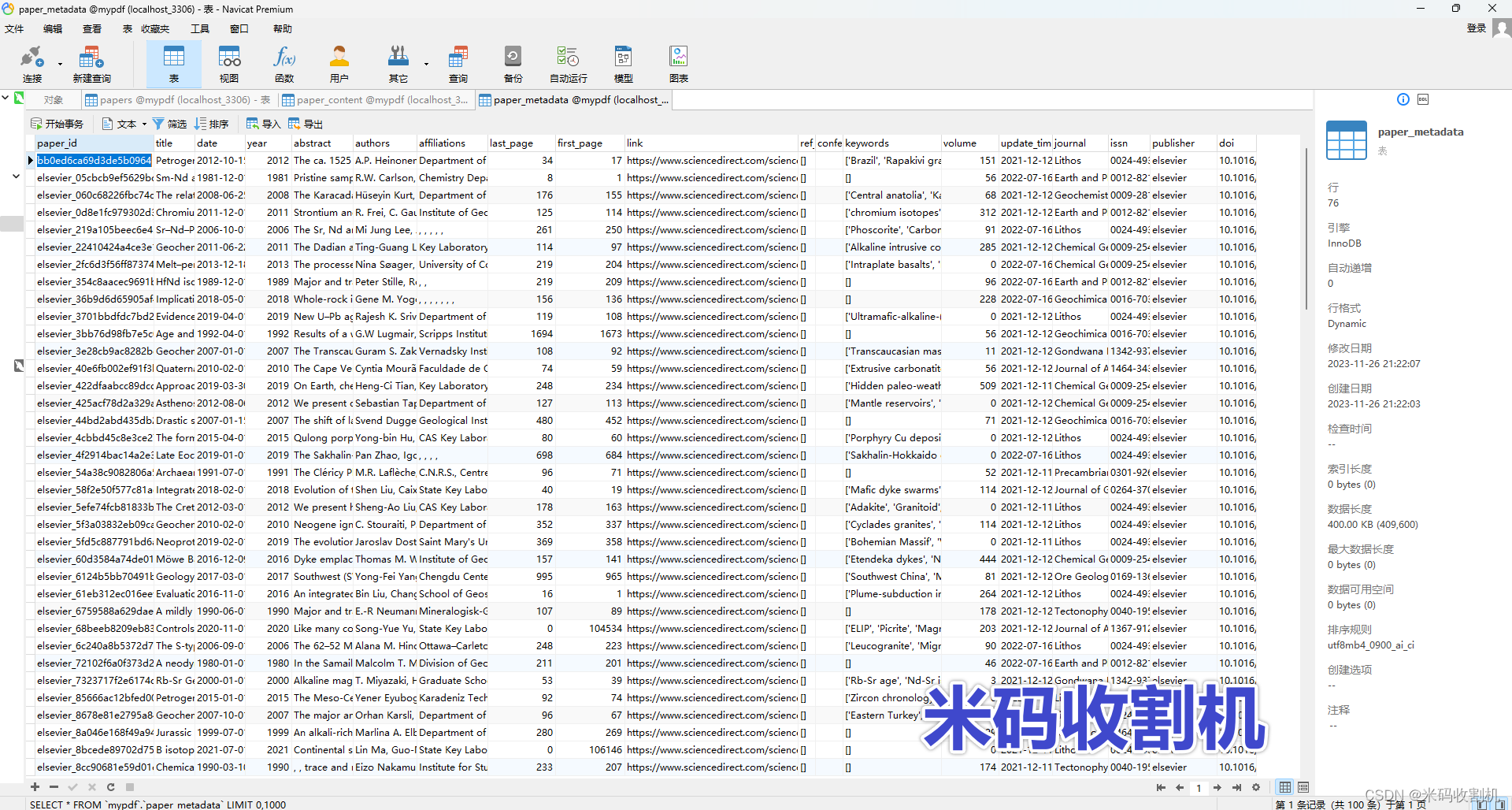Click the page number field showing 1
The image size is (1512, 810).
[x=1199, y=788]
